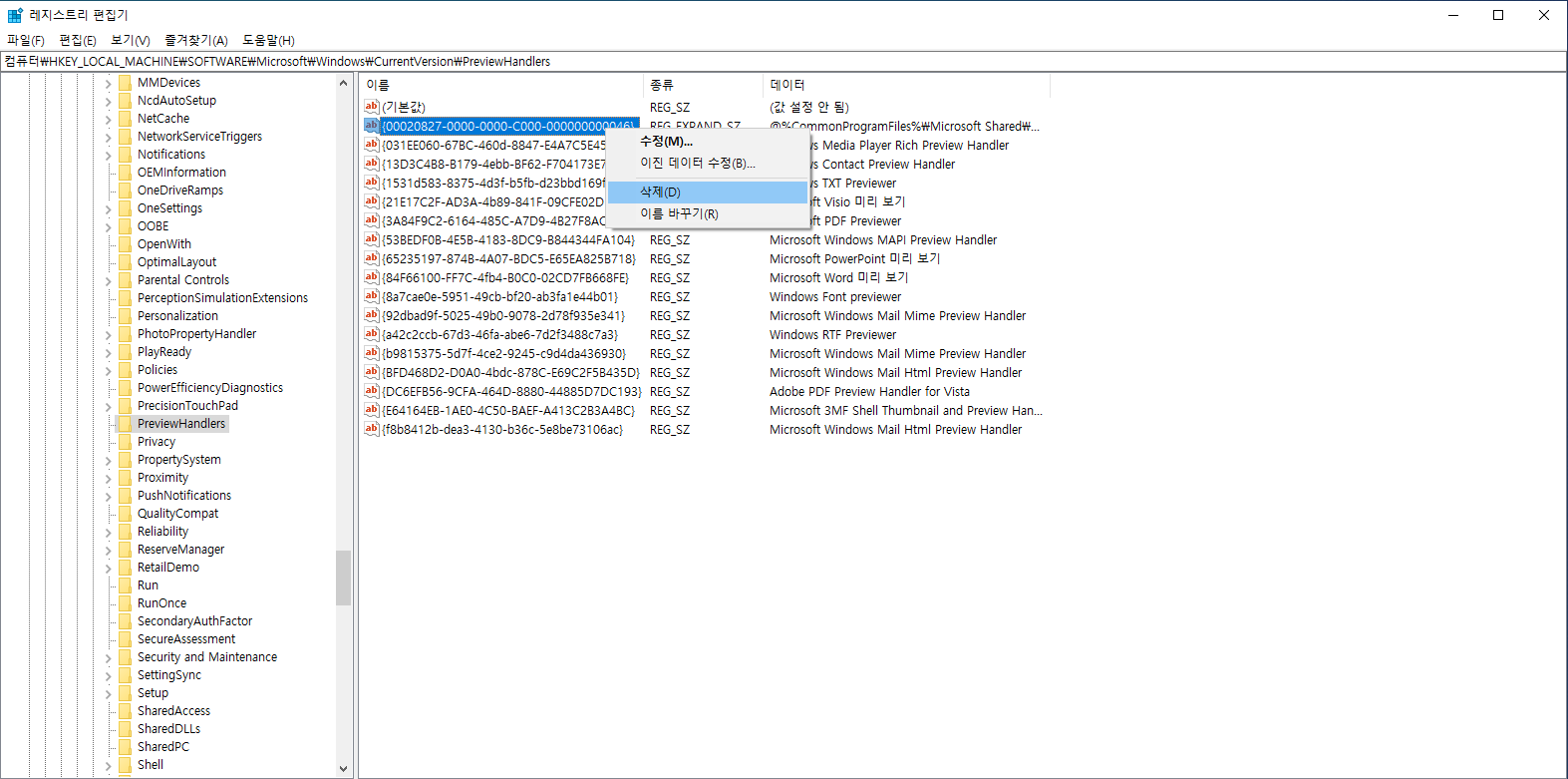Screen dimensions: 1568x779
Task: Click value icon for {13D3C4B8-B179 entry
Action: [372, 164]
